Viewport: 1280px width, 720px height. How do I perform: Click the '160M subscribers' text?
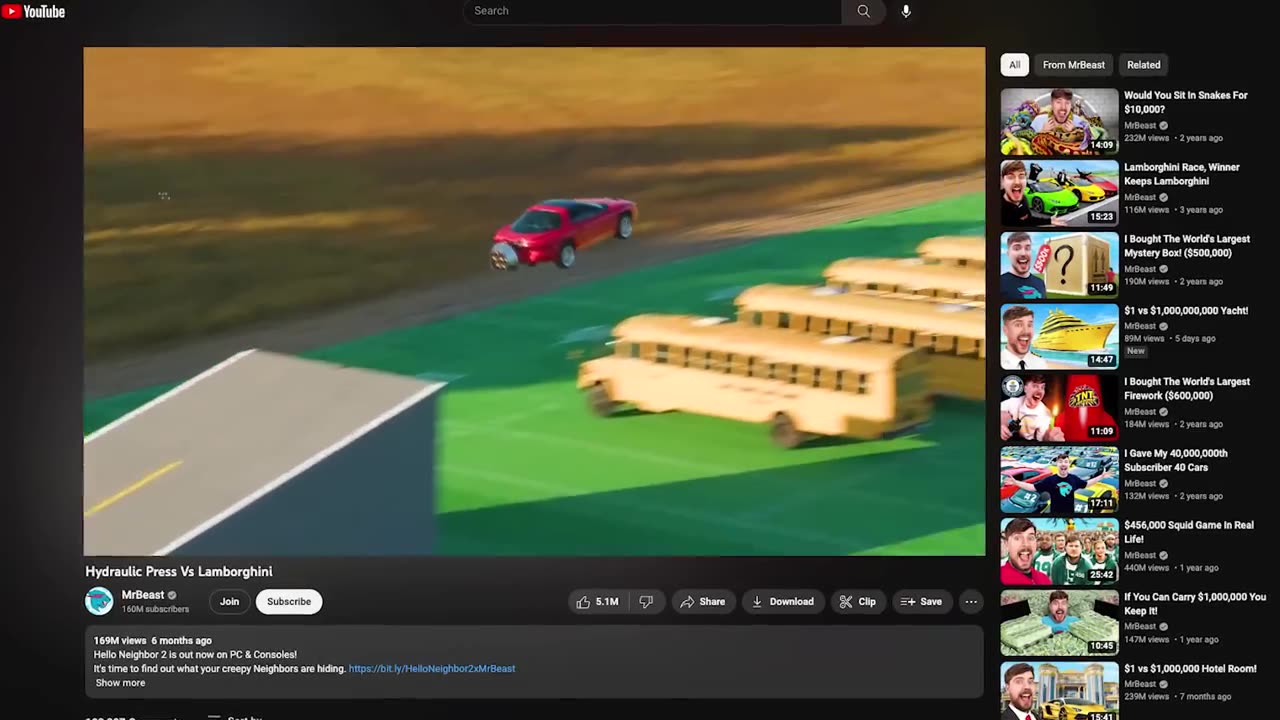(155, 609)
